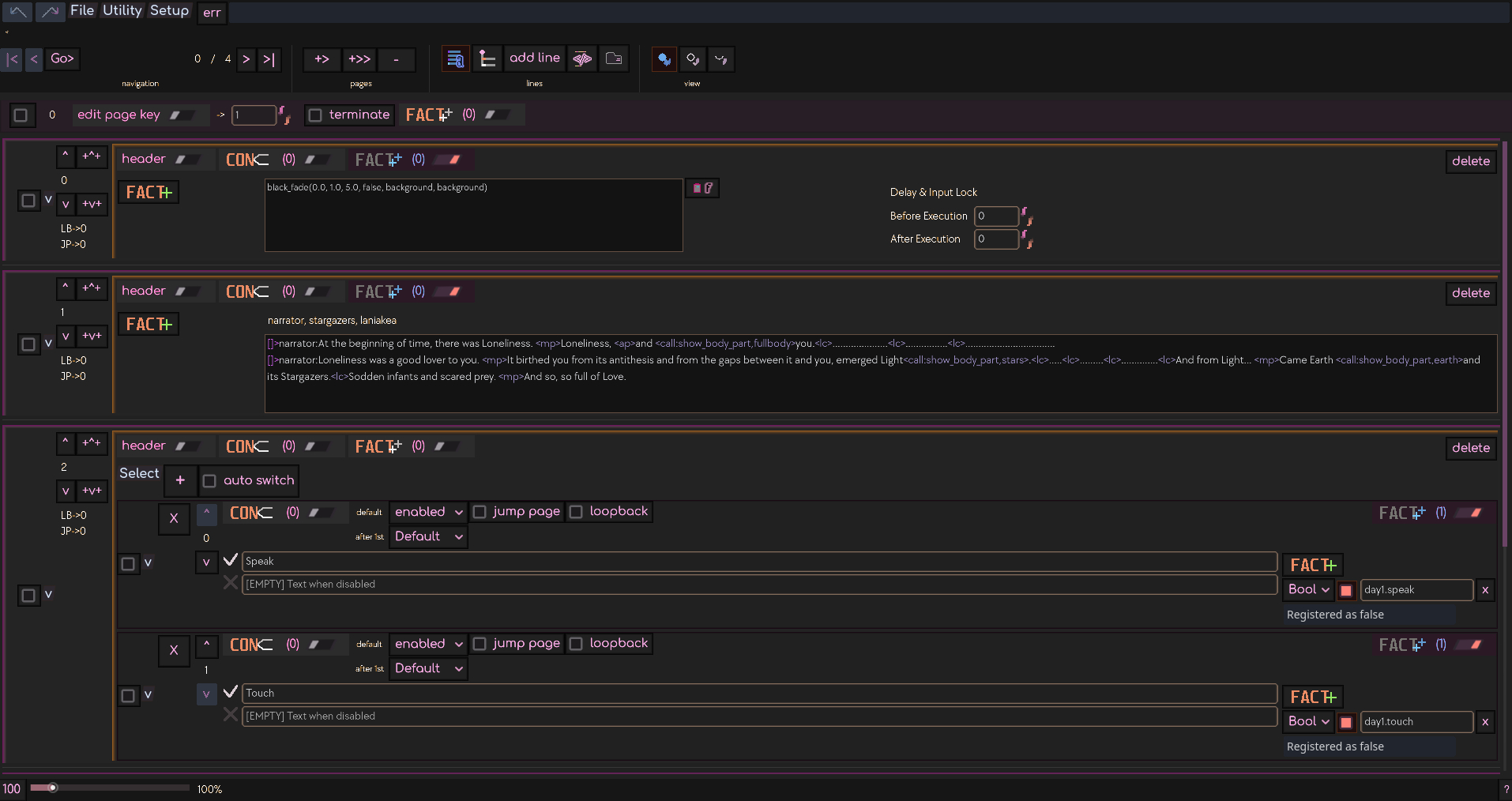
Task: Tick the line 1 selection checkbox
Action: tap(28, 344)
